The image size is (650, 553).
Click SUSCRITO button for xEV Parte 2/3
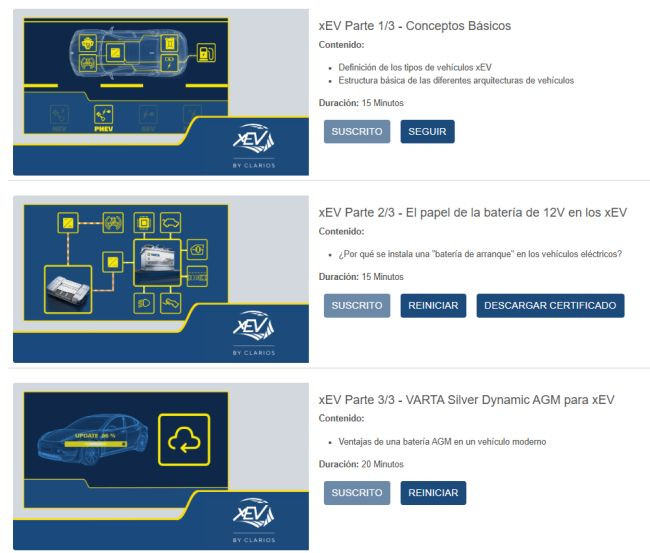357,306
